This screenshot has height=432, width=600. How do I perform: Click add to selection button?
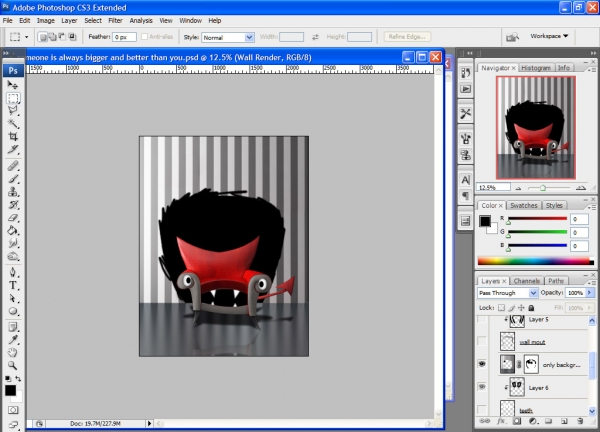pos(52,37)
